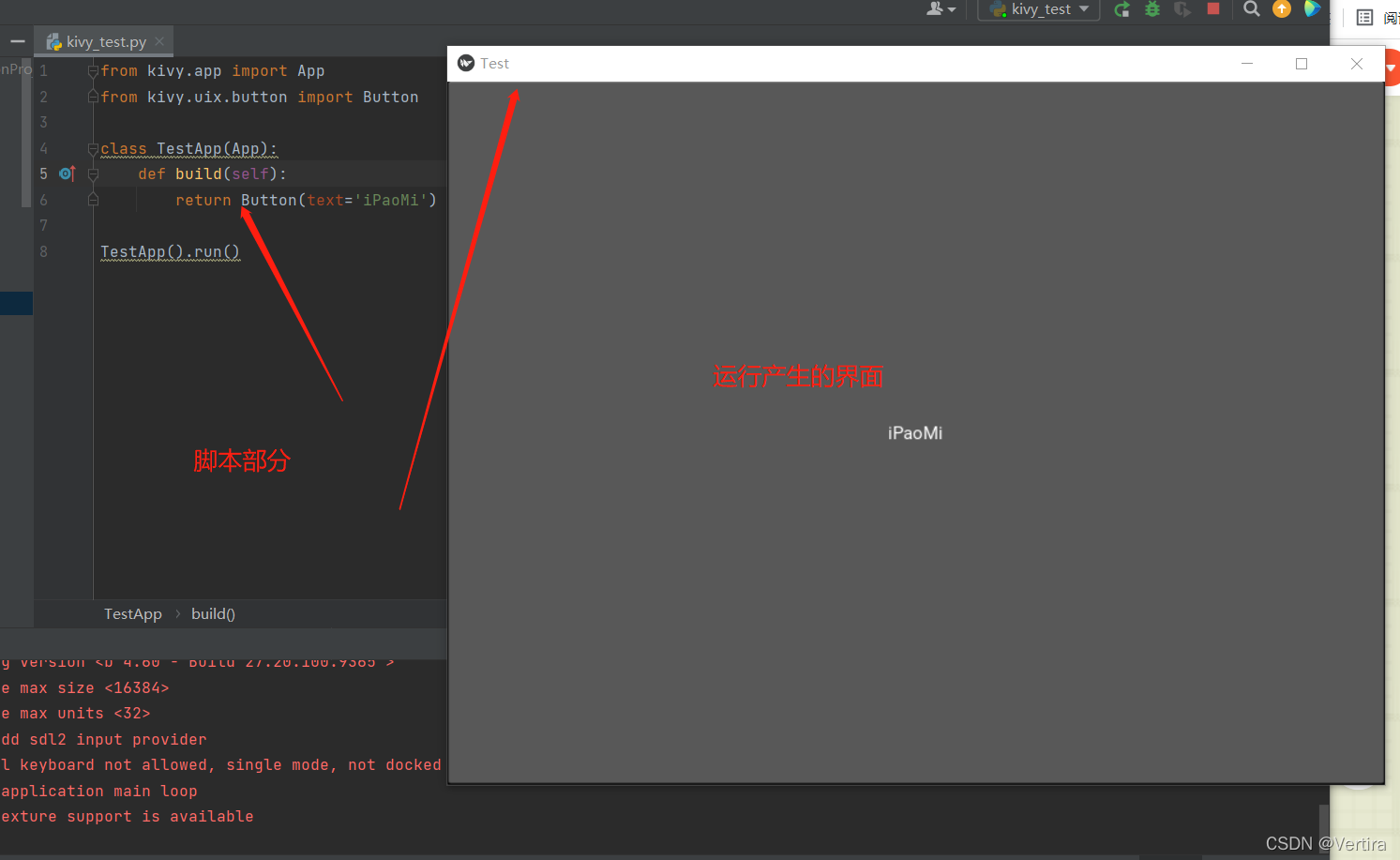The image size is (1400, 860).
Task: Click console line 'dd sdl2 input provider'
Action: click(103, 739)
